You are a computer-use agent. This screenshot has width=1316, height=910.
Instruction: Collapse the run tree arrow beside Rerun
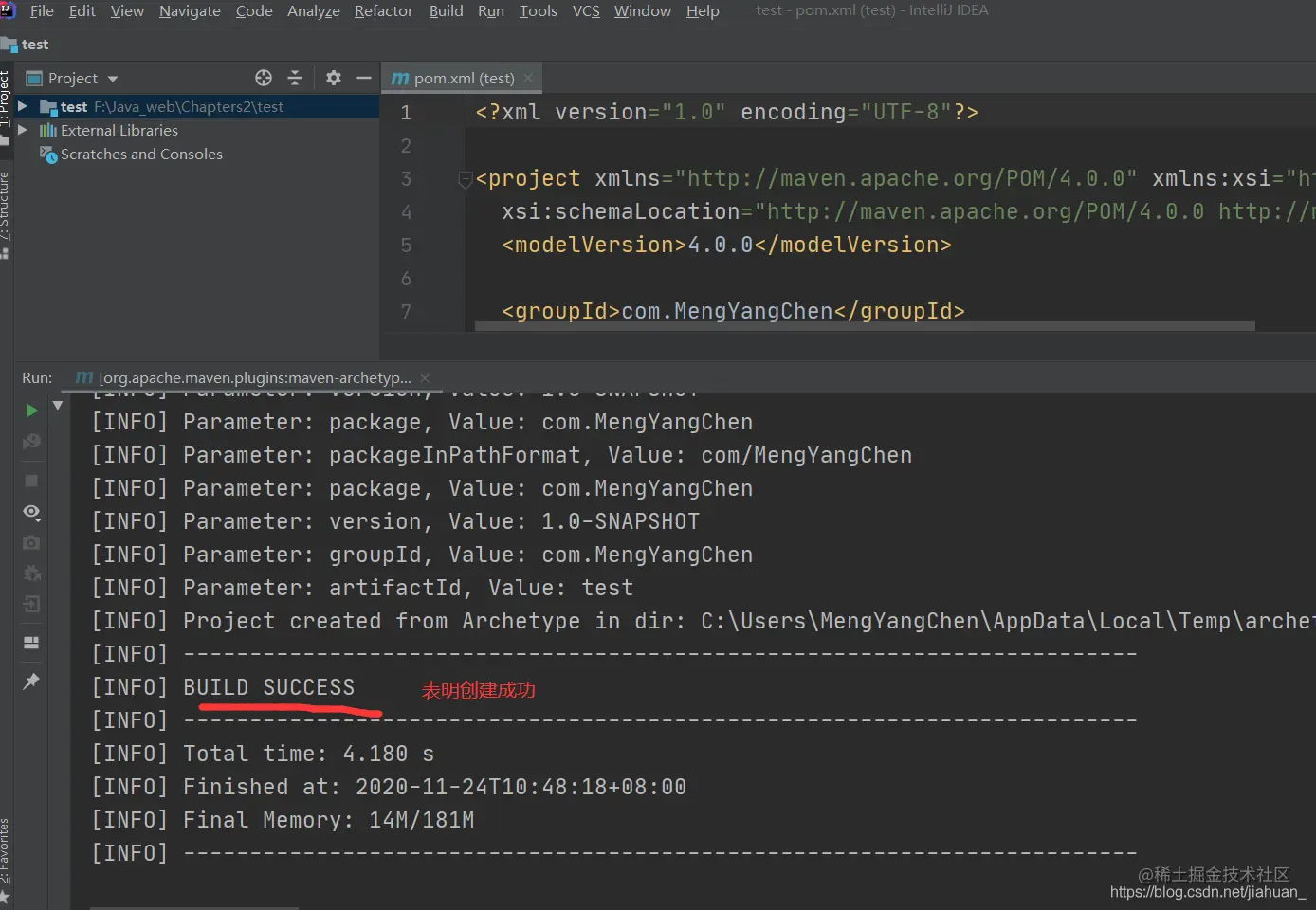(58, 406)
